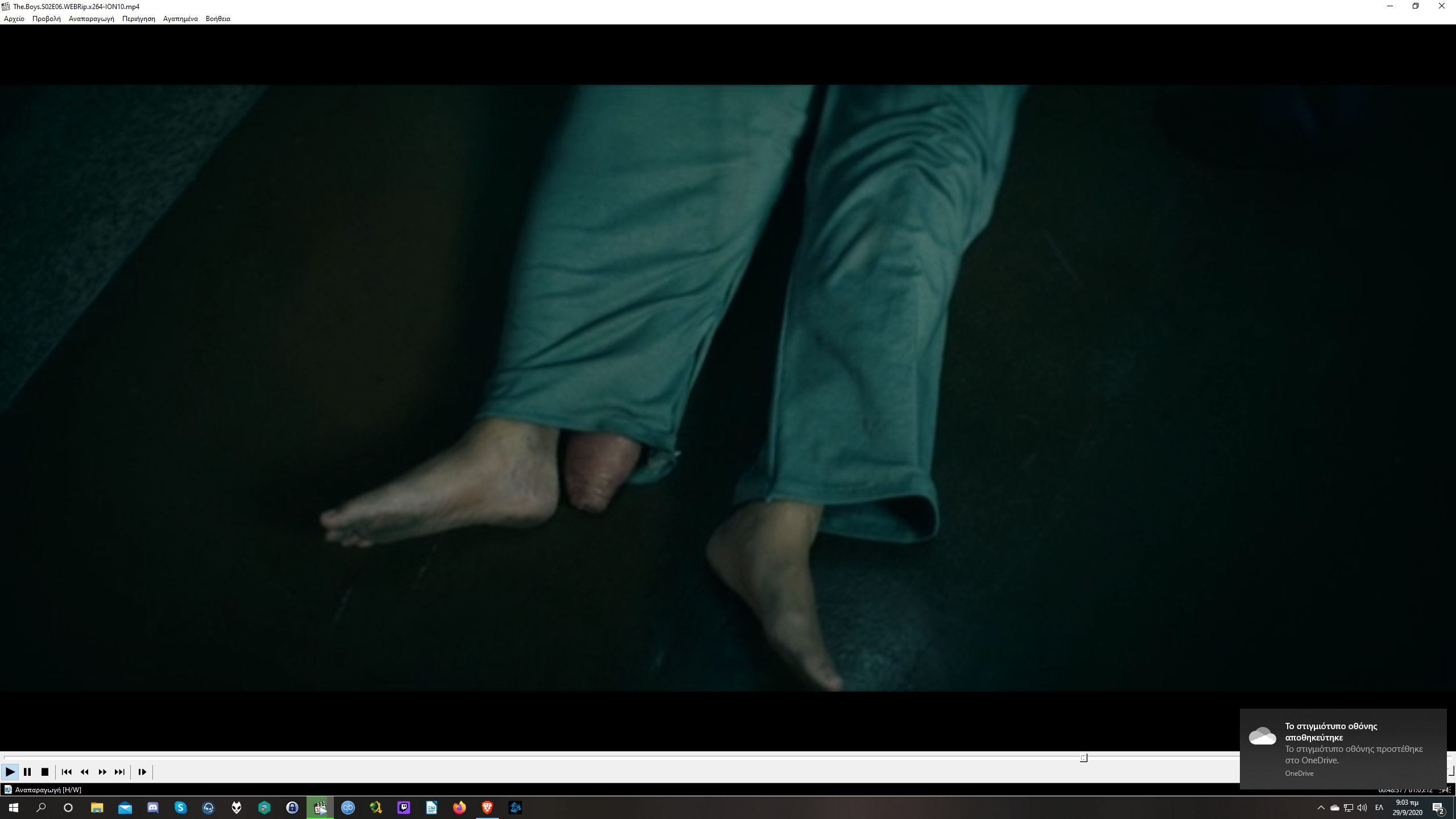Open Brave browser from taskbar
This screenshot has height=819, width=1456.
pyautogui.click(x=487, y=808)
